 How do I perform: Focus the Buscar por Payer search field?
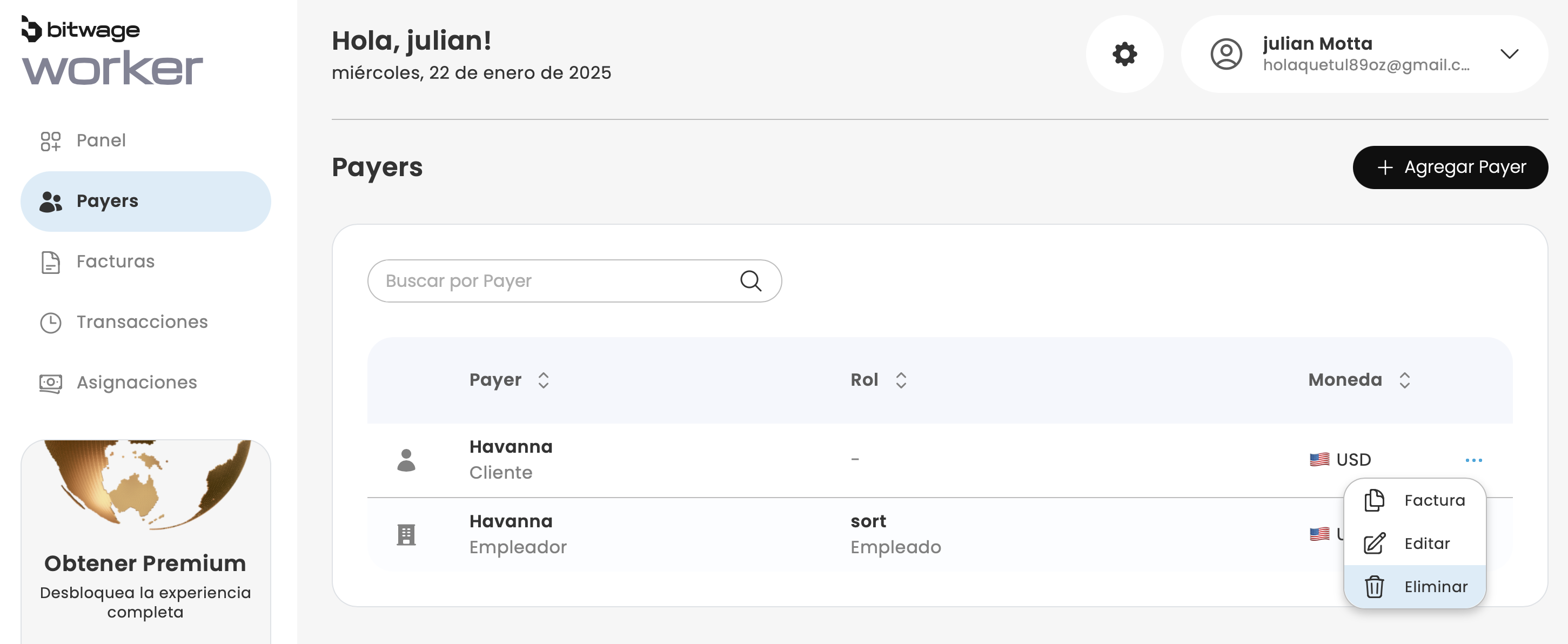(x=554, y=280)
